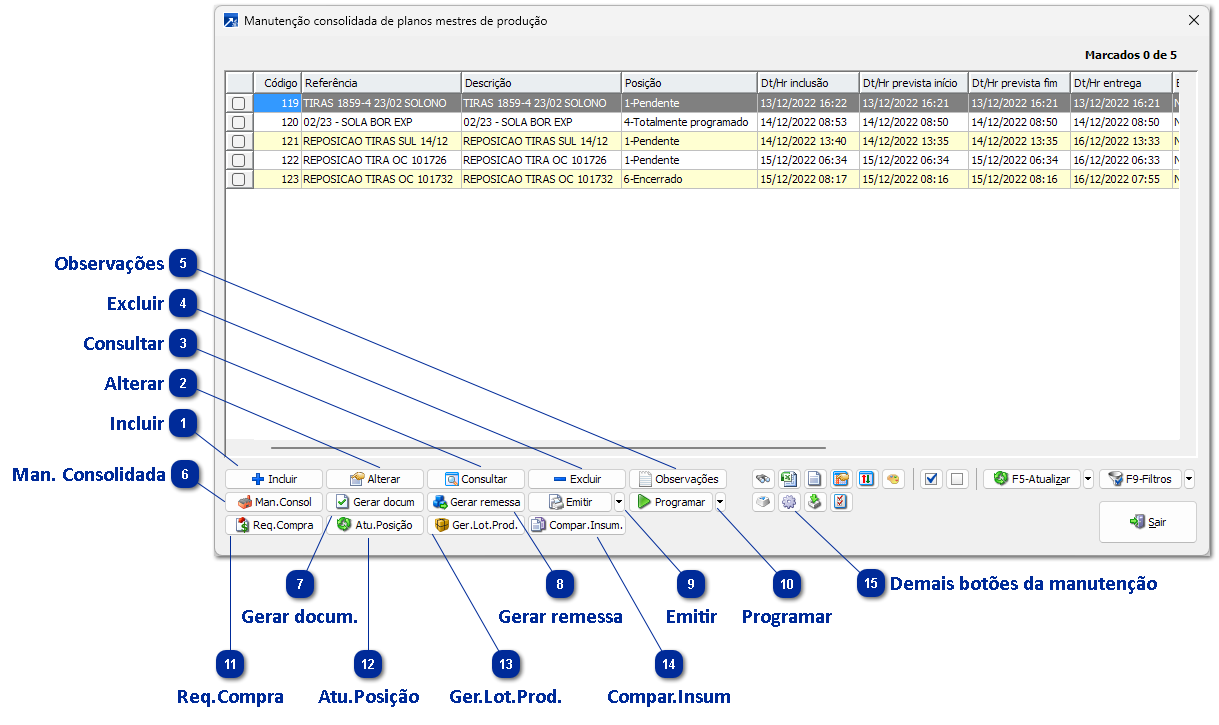Click the blank document page icon
1219x725 pixels.
tap(815, 479)
